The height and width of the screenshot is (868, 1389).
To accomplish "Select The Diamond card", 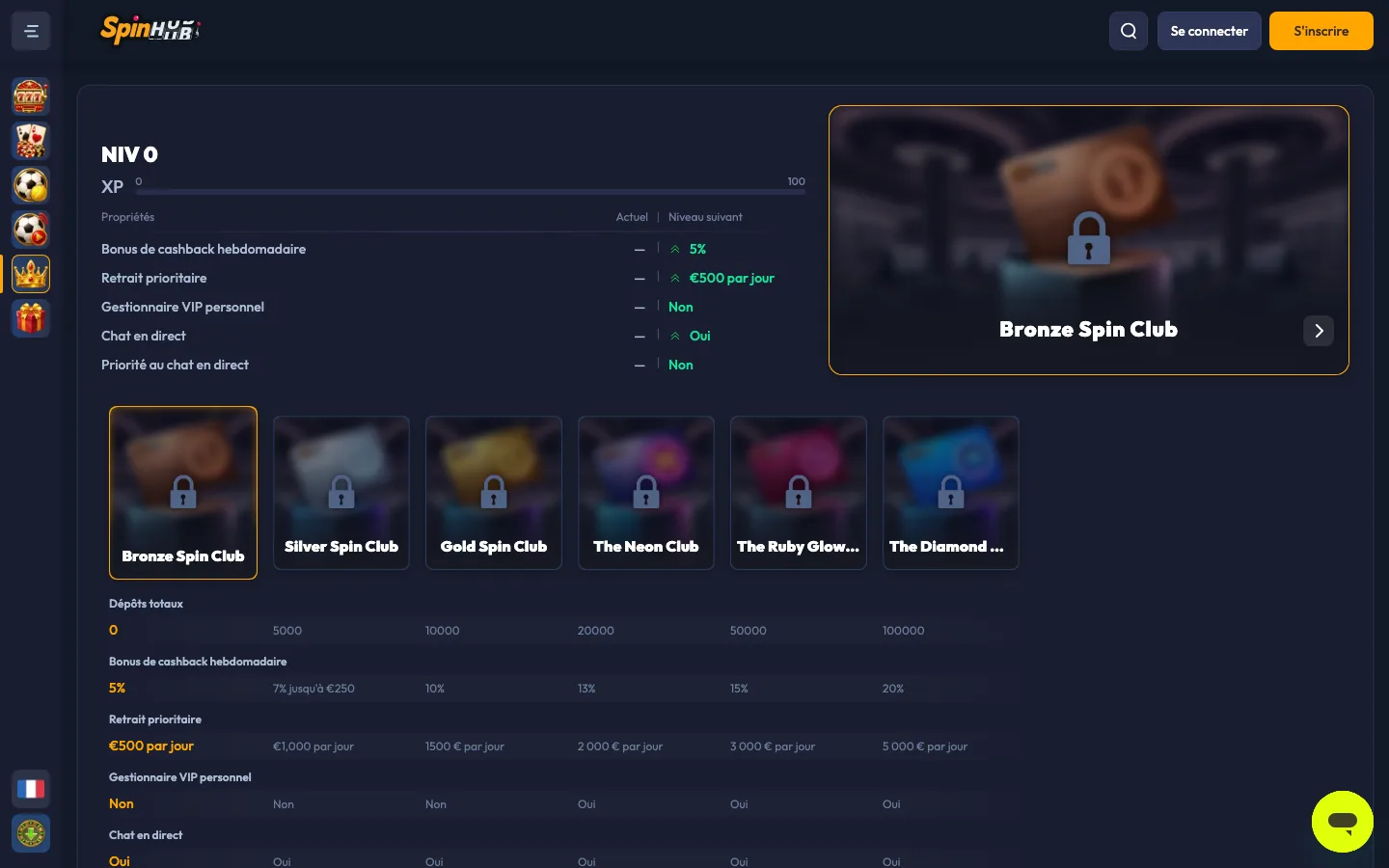I will tap(951, 493).
